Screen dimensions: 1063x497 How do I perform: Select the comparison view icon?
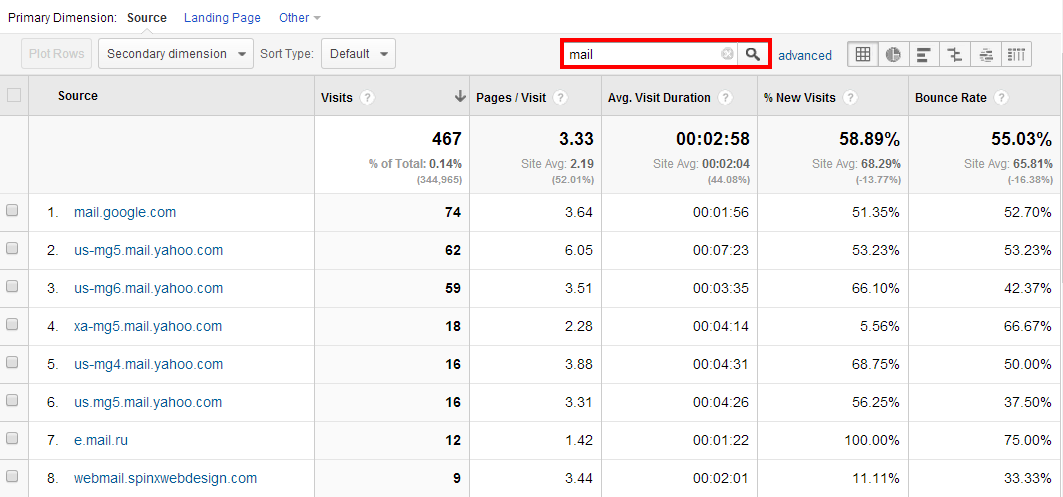click(x=955, y=54)
